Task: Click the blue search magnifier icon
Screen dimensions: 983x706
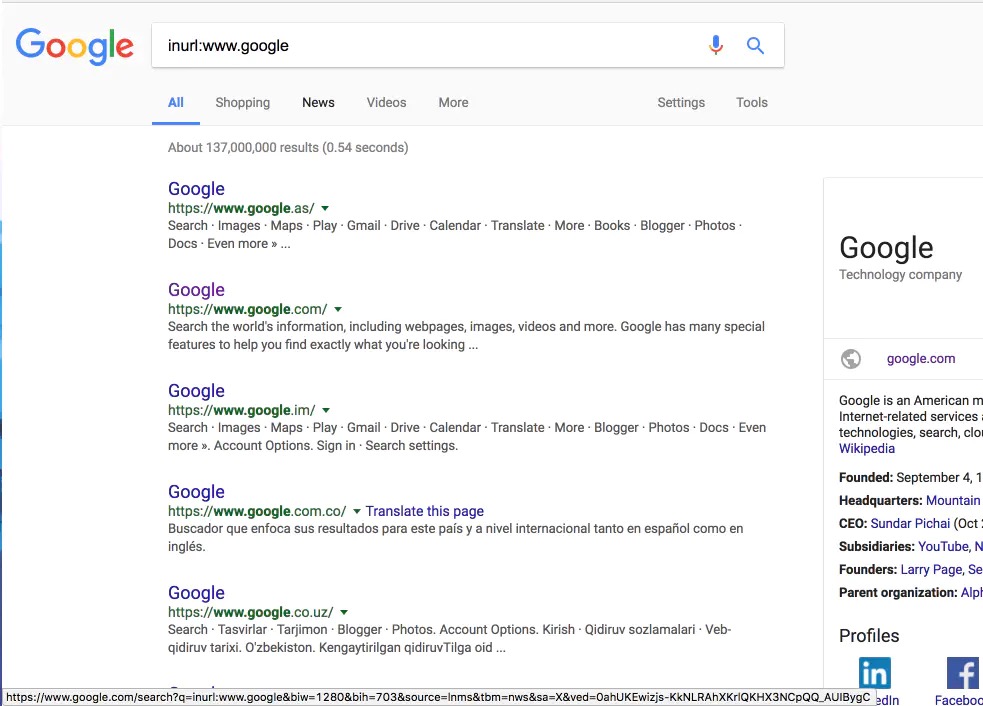Action: (x=755, y=45)
